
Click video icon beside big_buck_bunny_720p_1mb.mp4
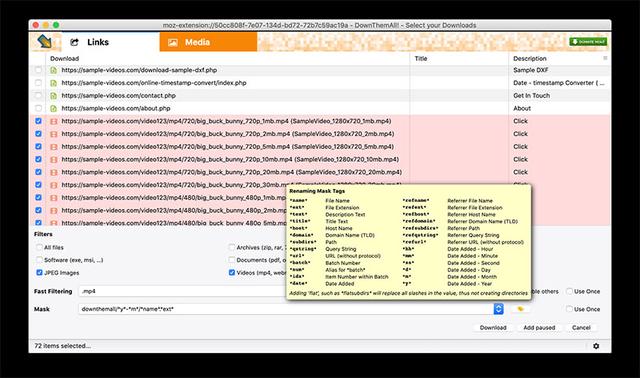tap(53, 121)
